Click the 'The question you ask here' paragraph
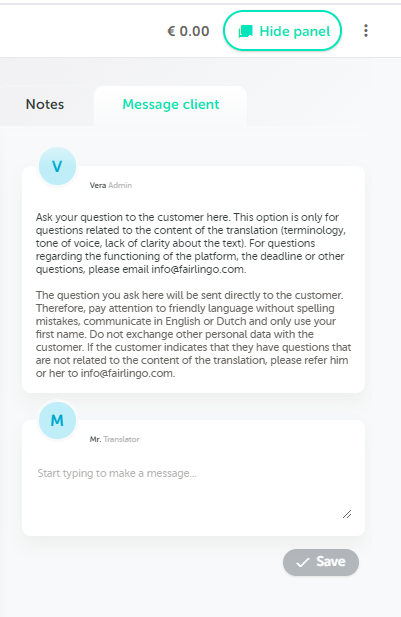 click(193, 334)
